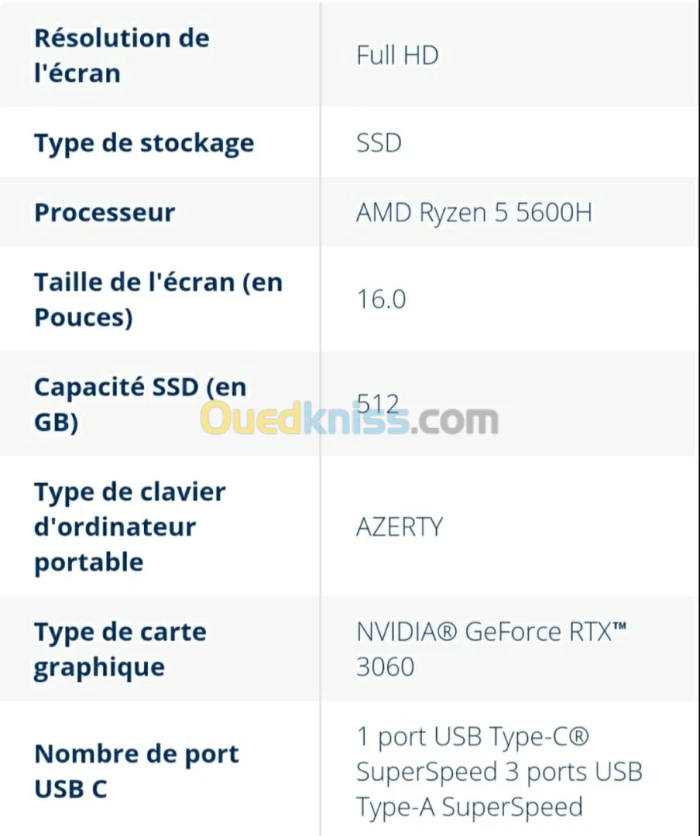Select the "Taille de l'écran (en Pouces)" label
This screenshot has height=836, width=700.
(158, 300)
